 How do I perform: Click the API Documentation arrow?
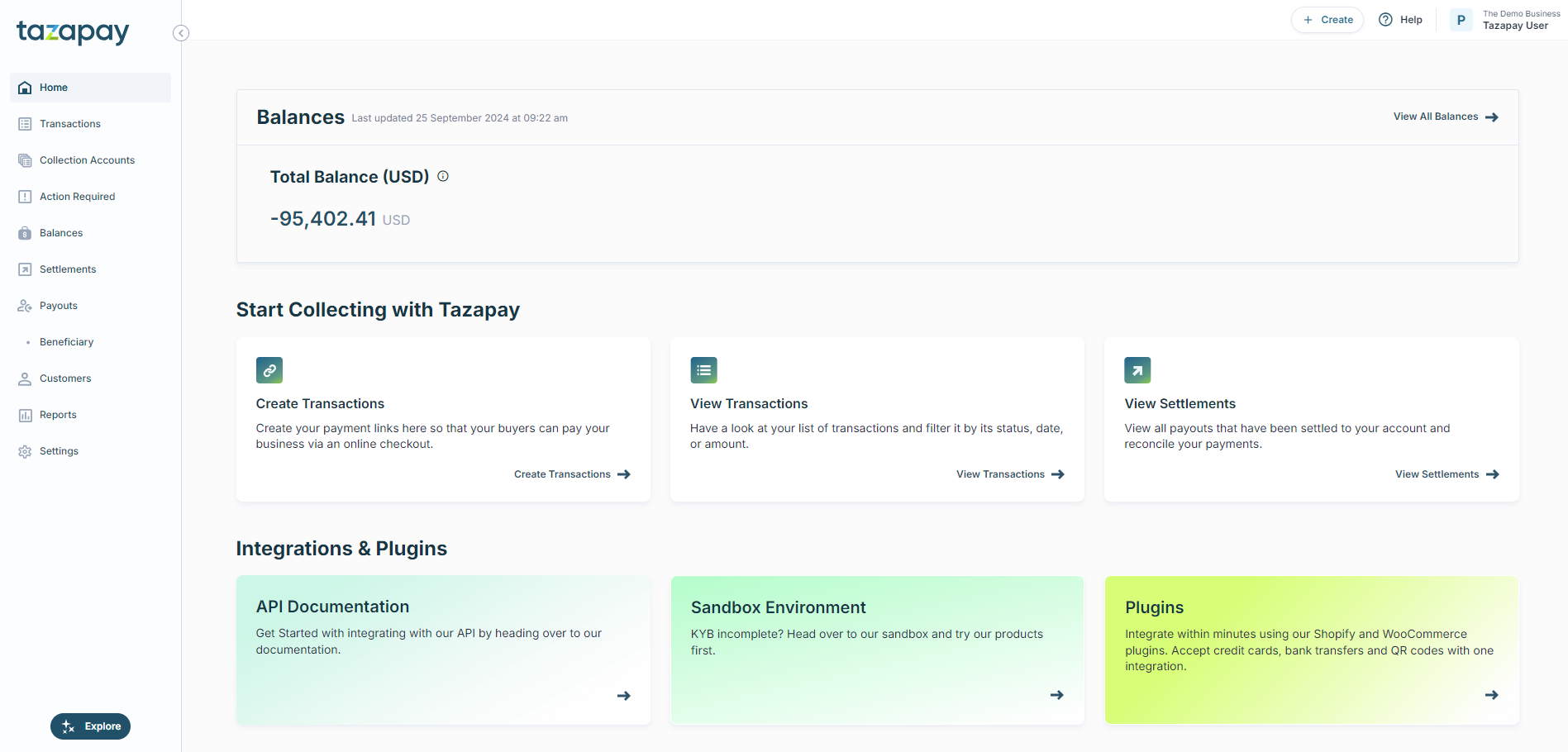coord(624,696)
